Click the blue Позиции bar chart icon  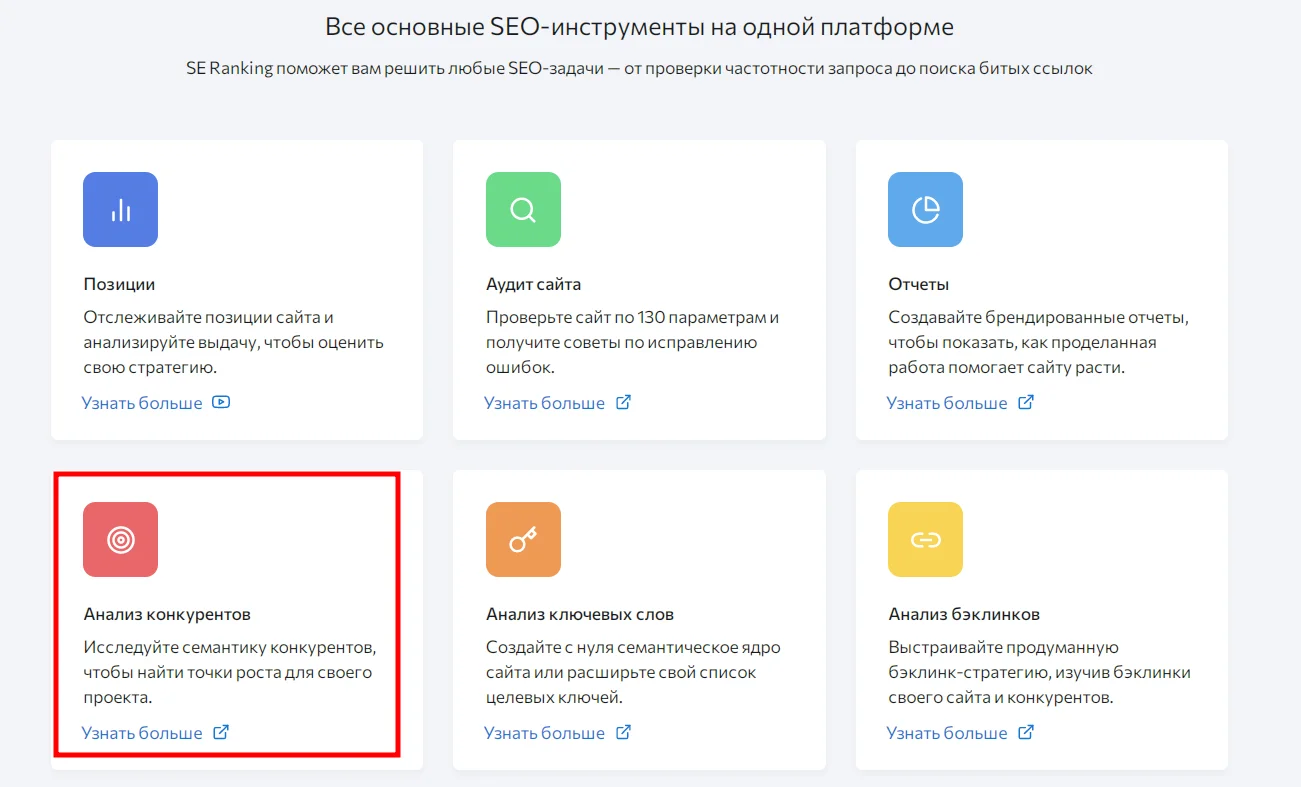120,210
